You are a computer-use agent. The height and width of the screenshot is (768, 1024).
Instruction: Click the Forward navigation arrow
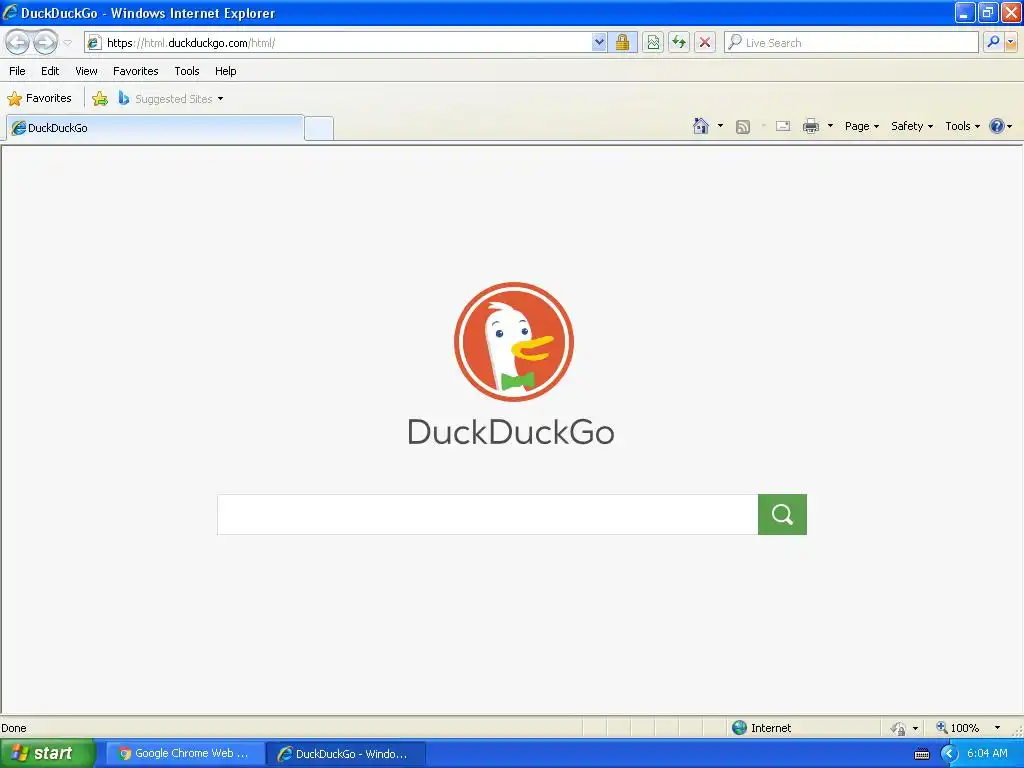45,43
